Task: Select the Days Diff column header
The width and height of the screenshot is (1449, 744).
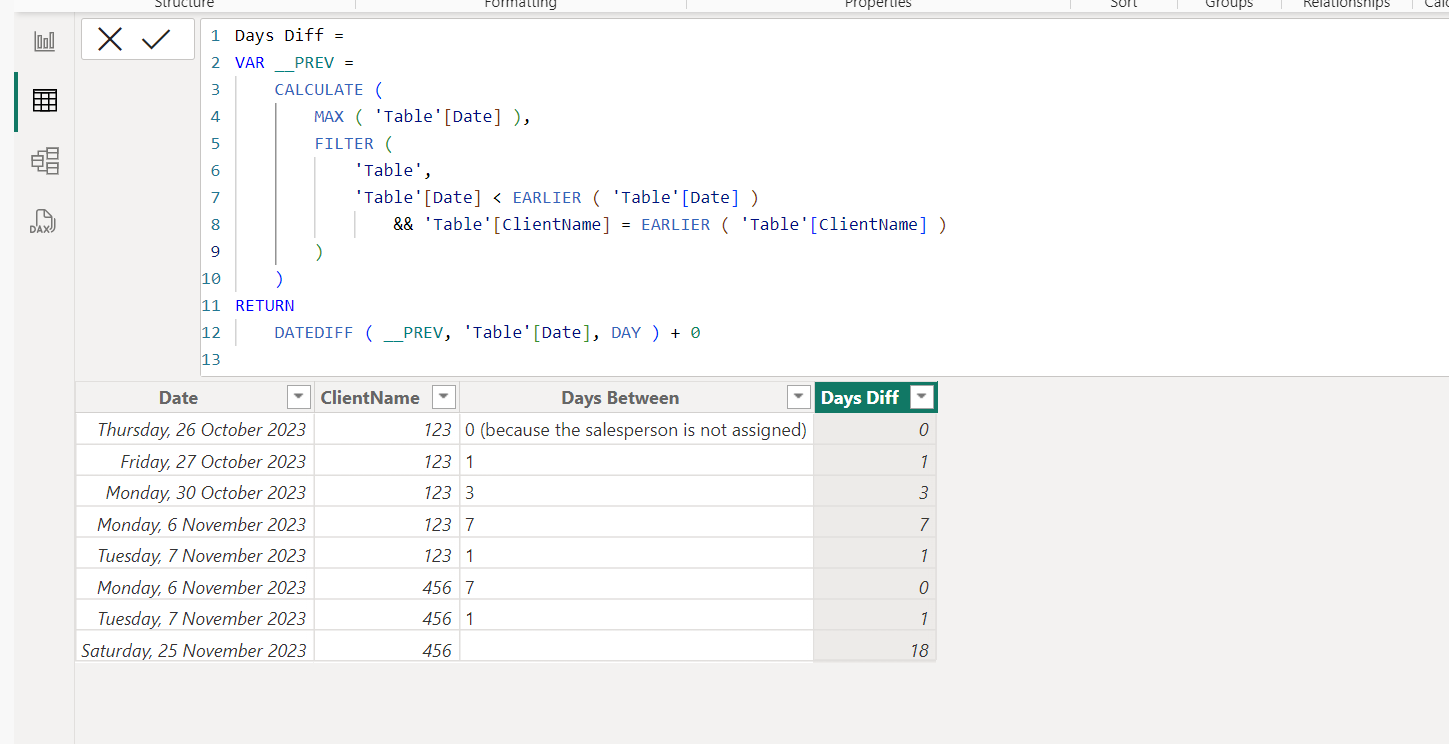Action: [x=860, y=398]
